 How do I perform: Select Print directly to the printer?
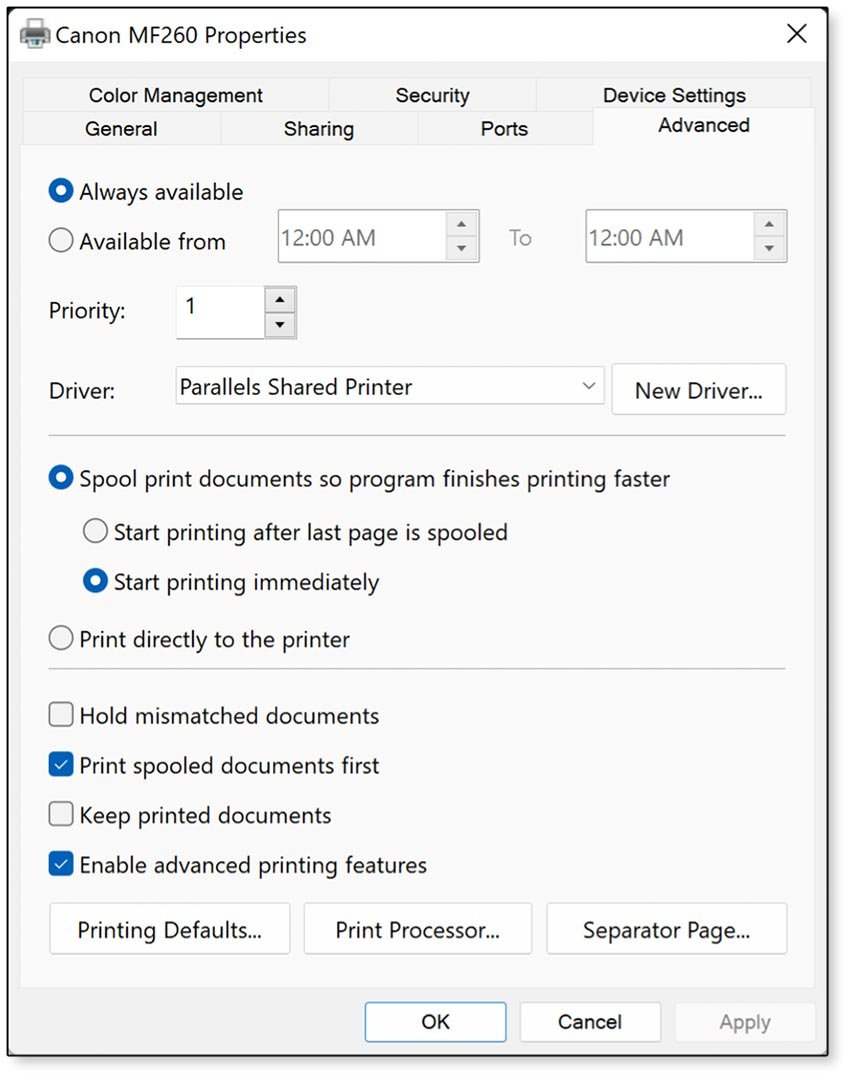[60, 638]
